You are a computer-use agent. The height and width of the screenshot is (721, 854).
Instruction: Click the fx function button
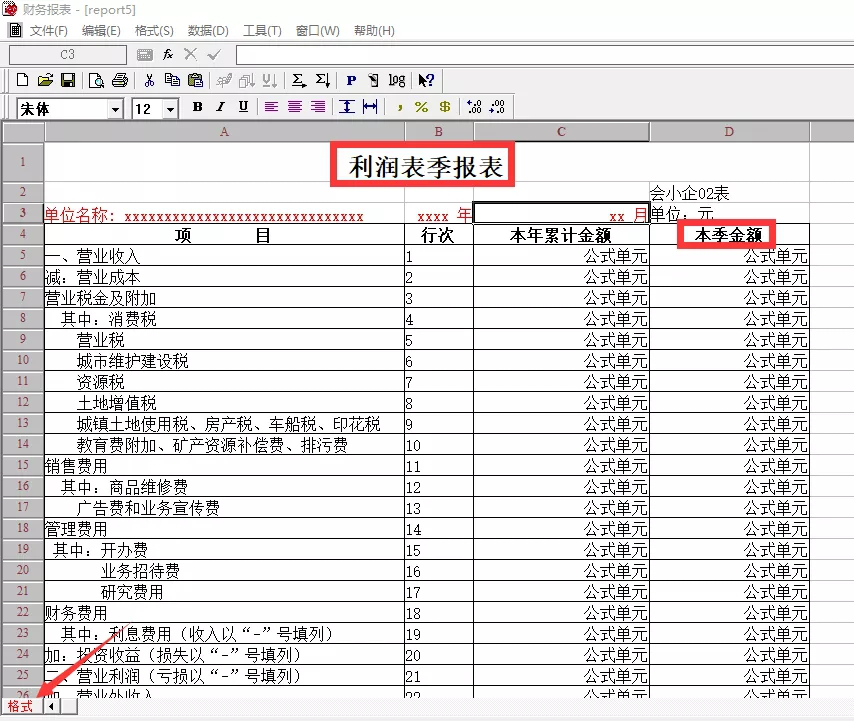tap(168, 54)
